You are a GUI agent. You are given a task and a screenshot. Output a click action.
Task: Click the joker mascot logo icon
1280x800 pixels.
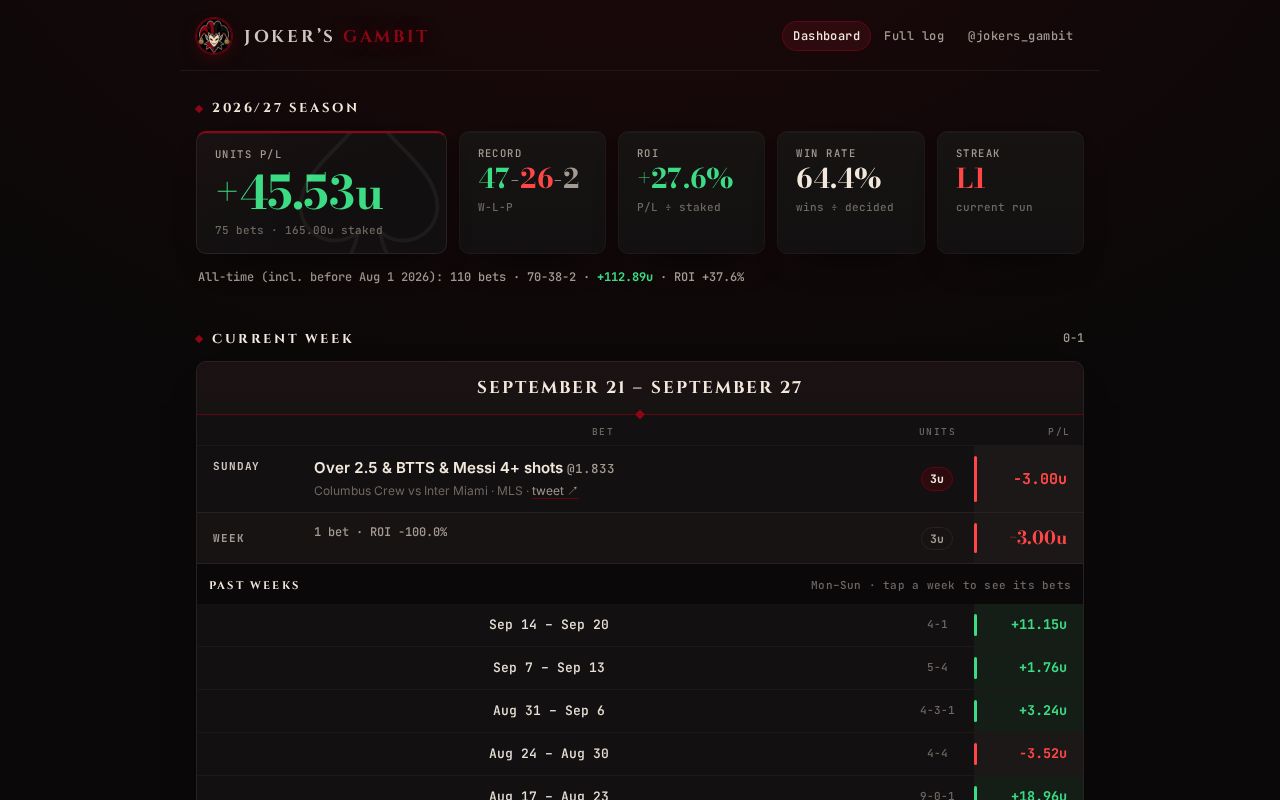click(x=213, y=37)
